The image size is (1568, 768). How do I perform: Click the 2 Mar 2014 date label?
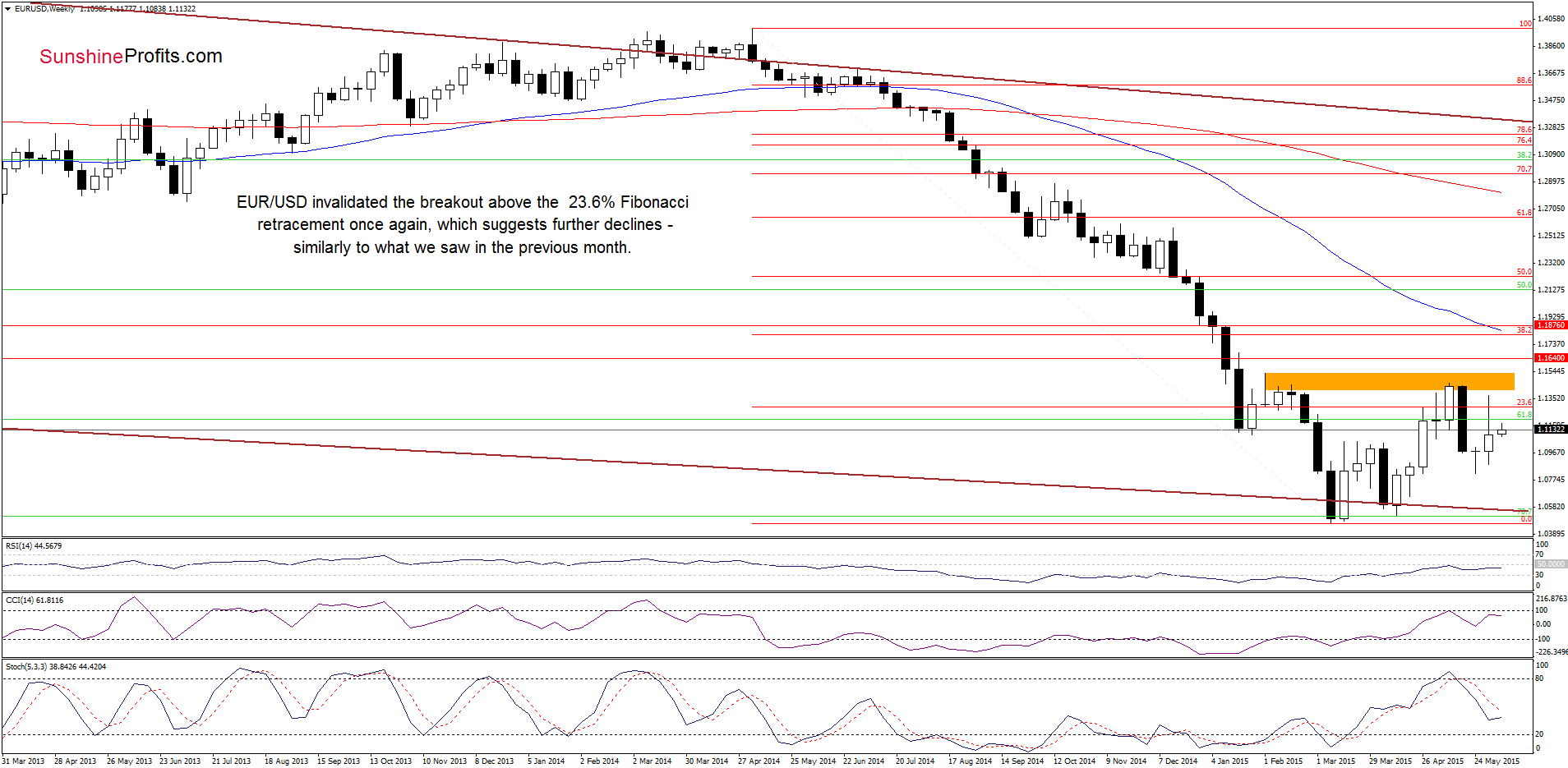click(x=652, y=761)
